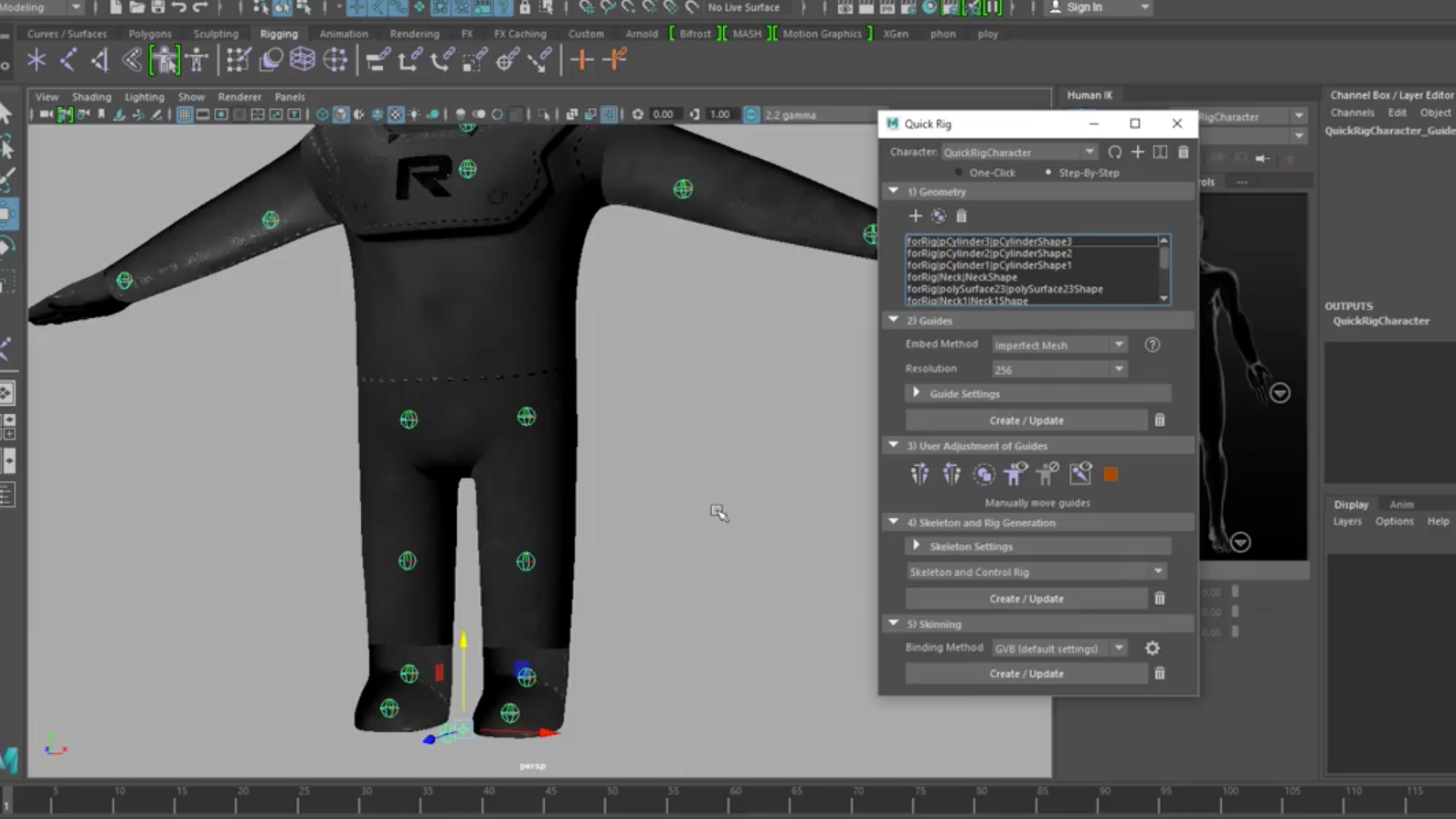The image size is (1456, 819).
Task: Open the Resolution dropdown
Action: [x=1059, y=369]
